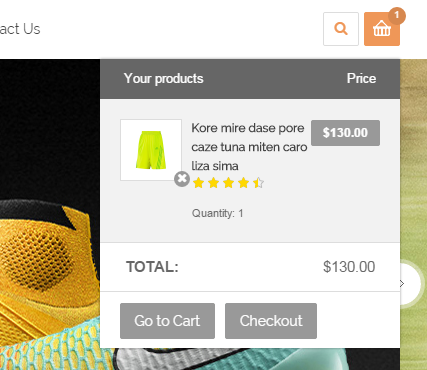Click the Quantity: 1 text

[217, 213]
